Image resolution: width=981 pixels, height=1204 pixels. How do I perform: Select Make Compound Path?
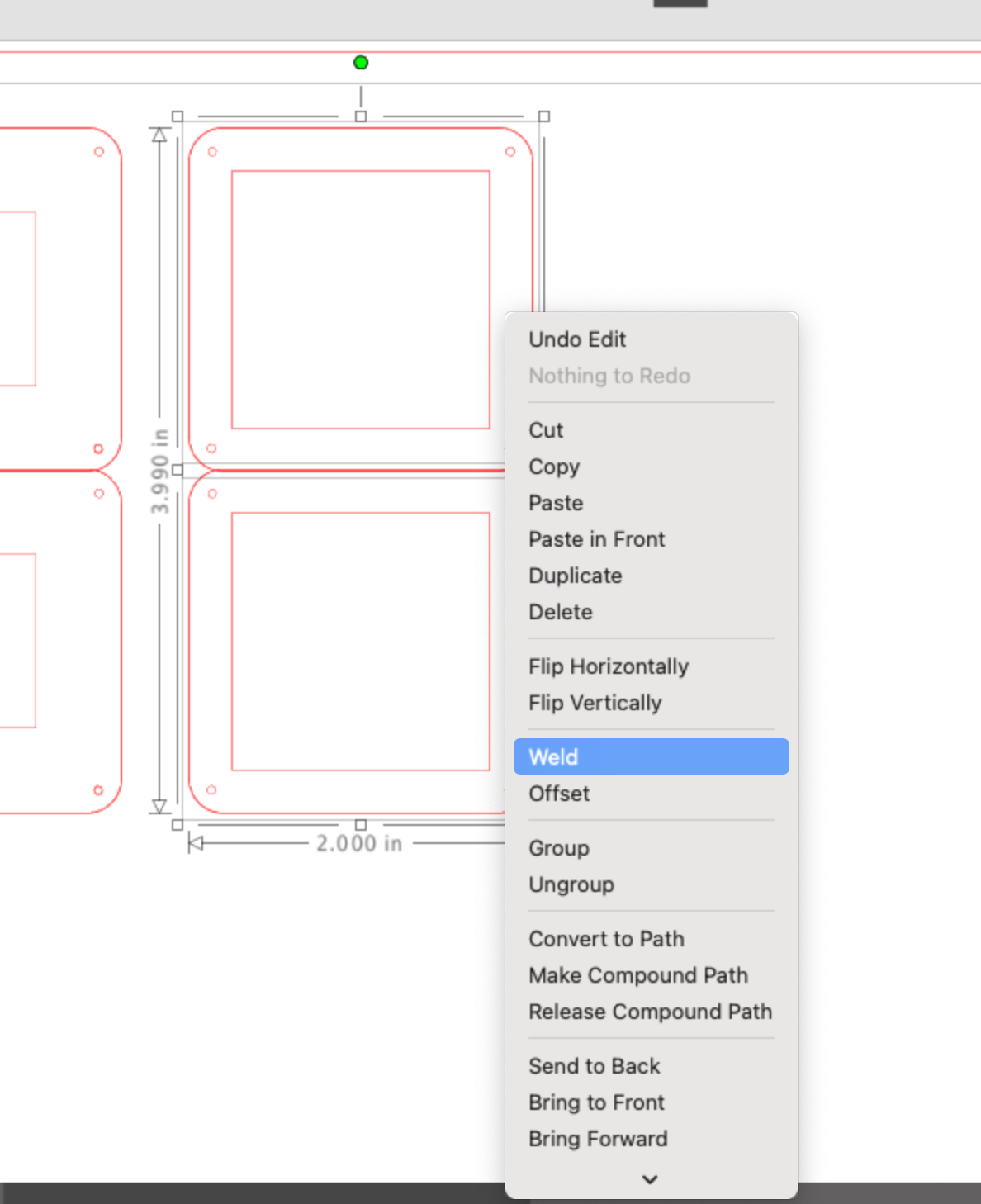(638, 975)
